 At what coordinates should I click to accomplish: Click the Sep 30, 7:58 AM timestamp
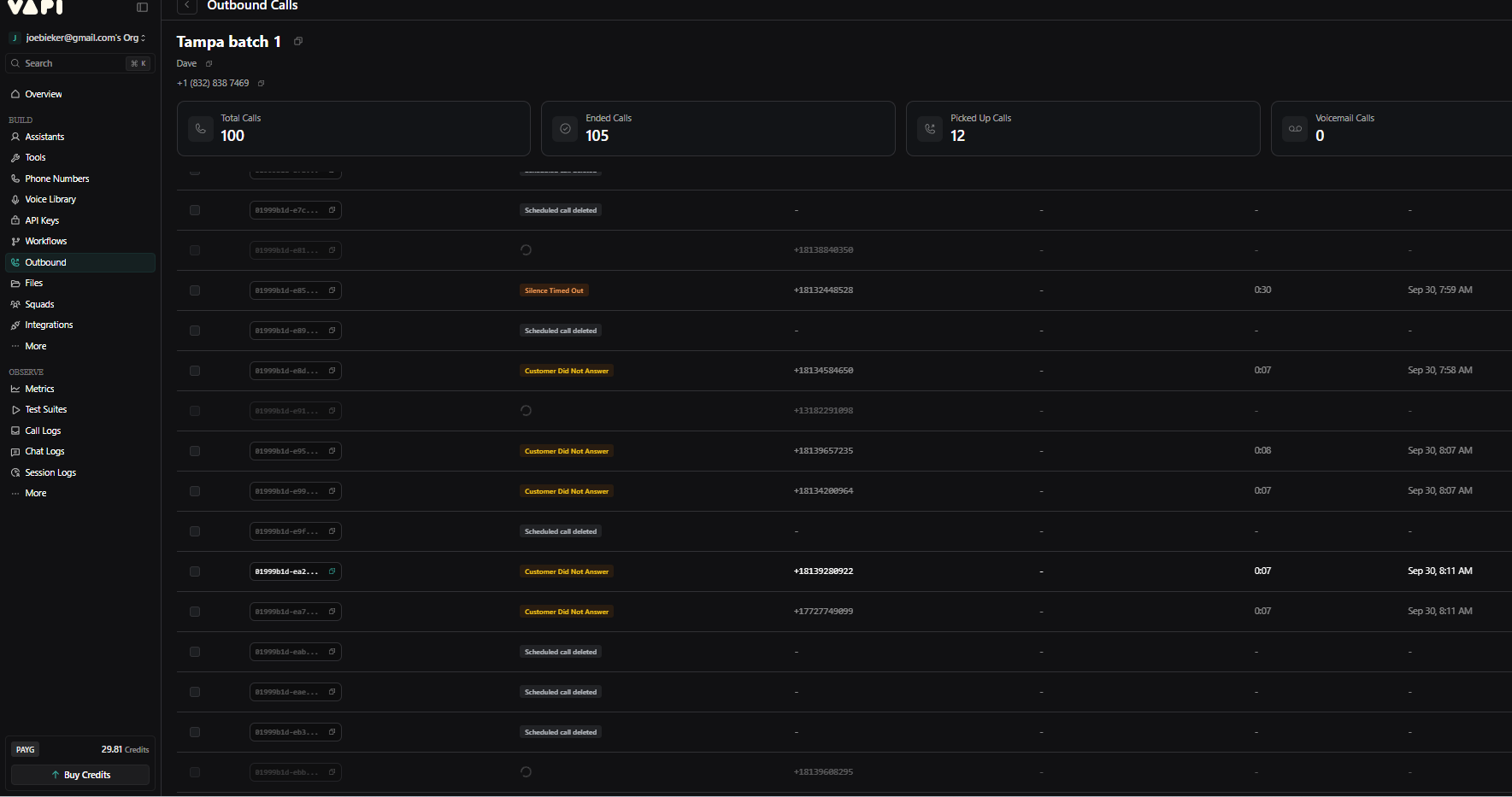click(1440, 371)
